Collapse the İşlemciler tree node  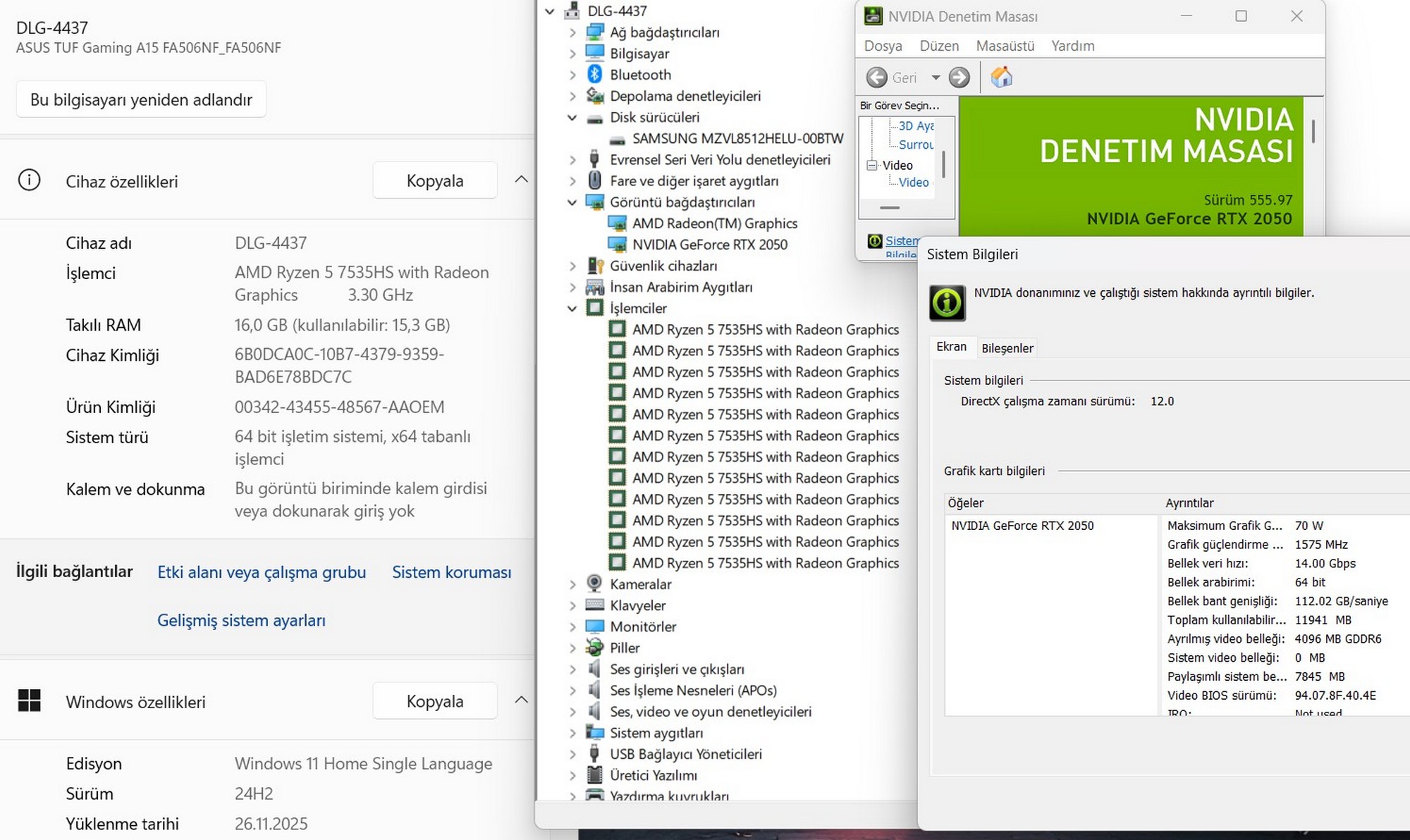(x=572, y=309)
